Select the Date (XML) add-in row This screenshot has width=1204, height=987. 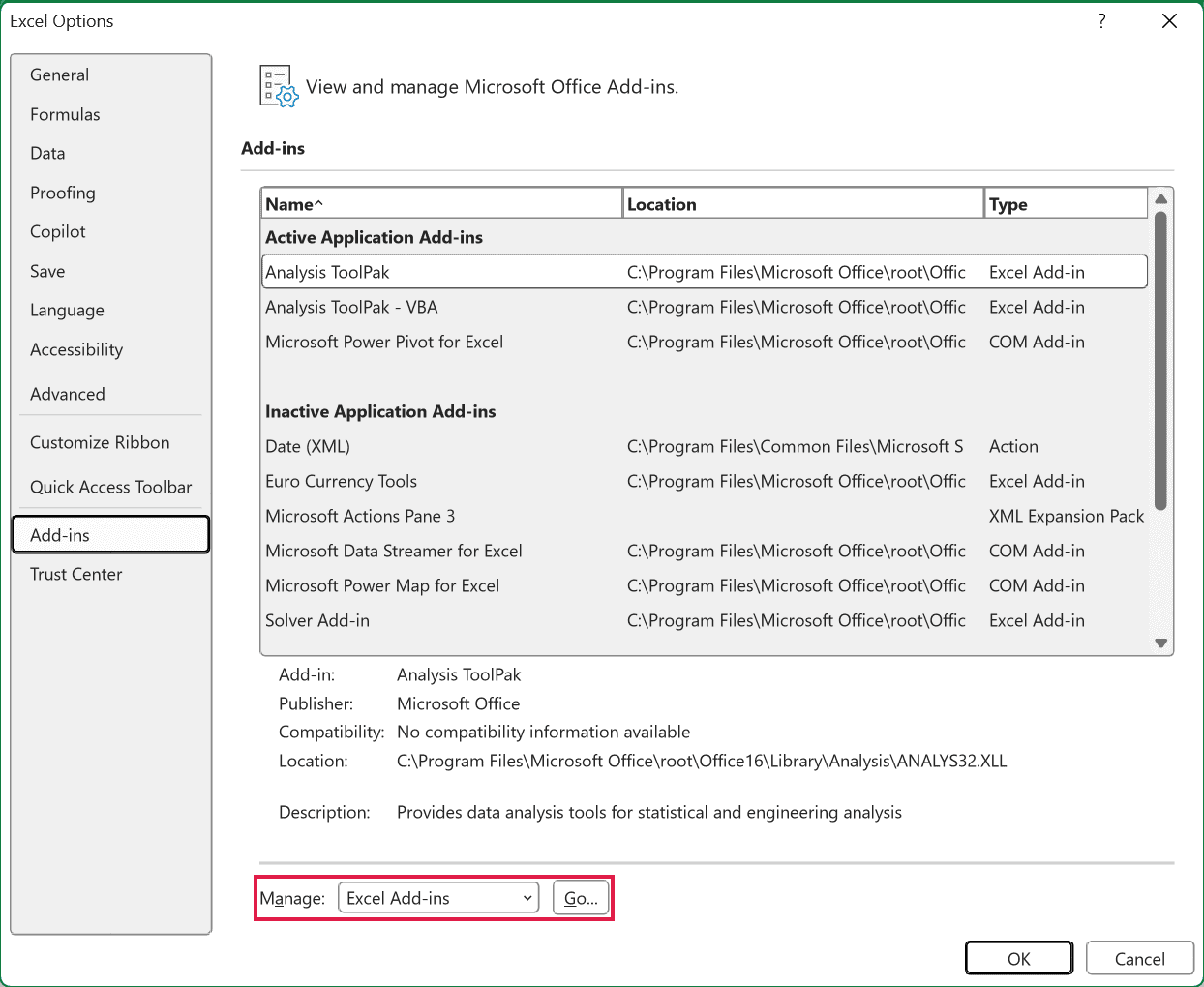tap(705, 446)
